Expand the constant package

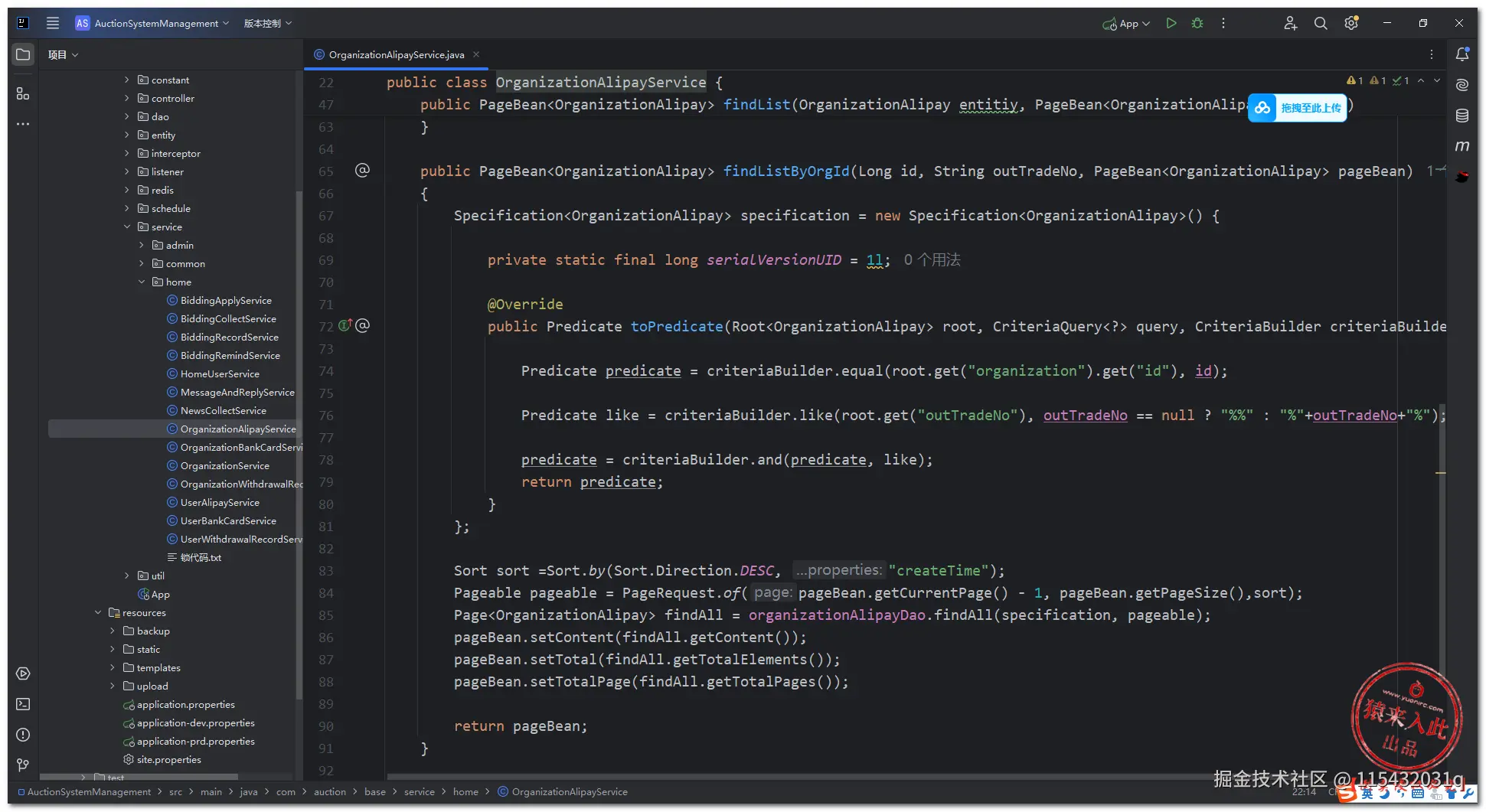127,80
